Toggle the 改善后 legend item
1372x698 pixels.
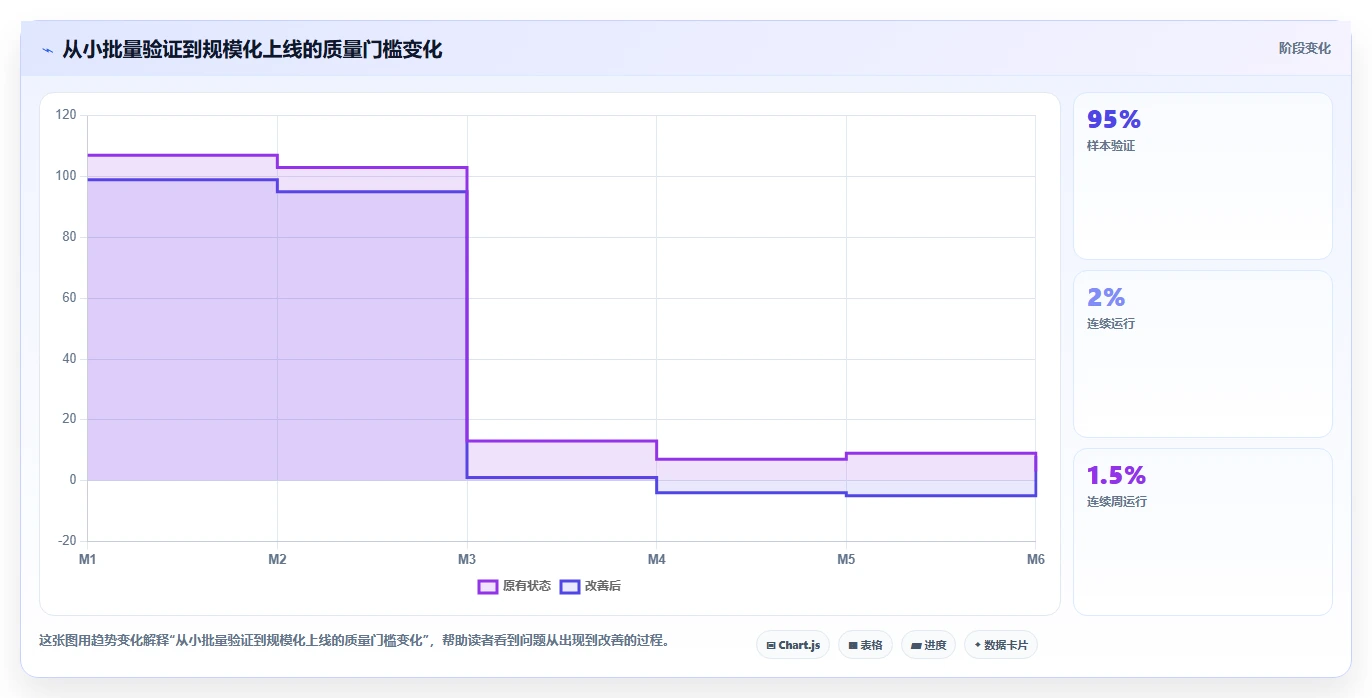tap(590, 586)
